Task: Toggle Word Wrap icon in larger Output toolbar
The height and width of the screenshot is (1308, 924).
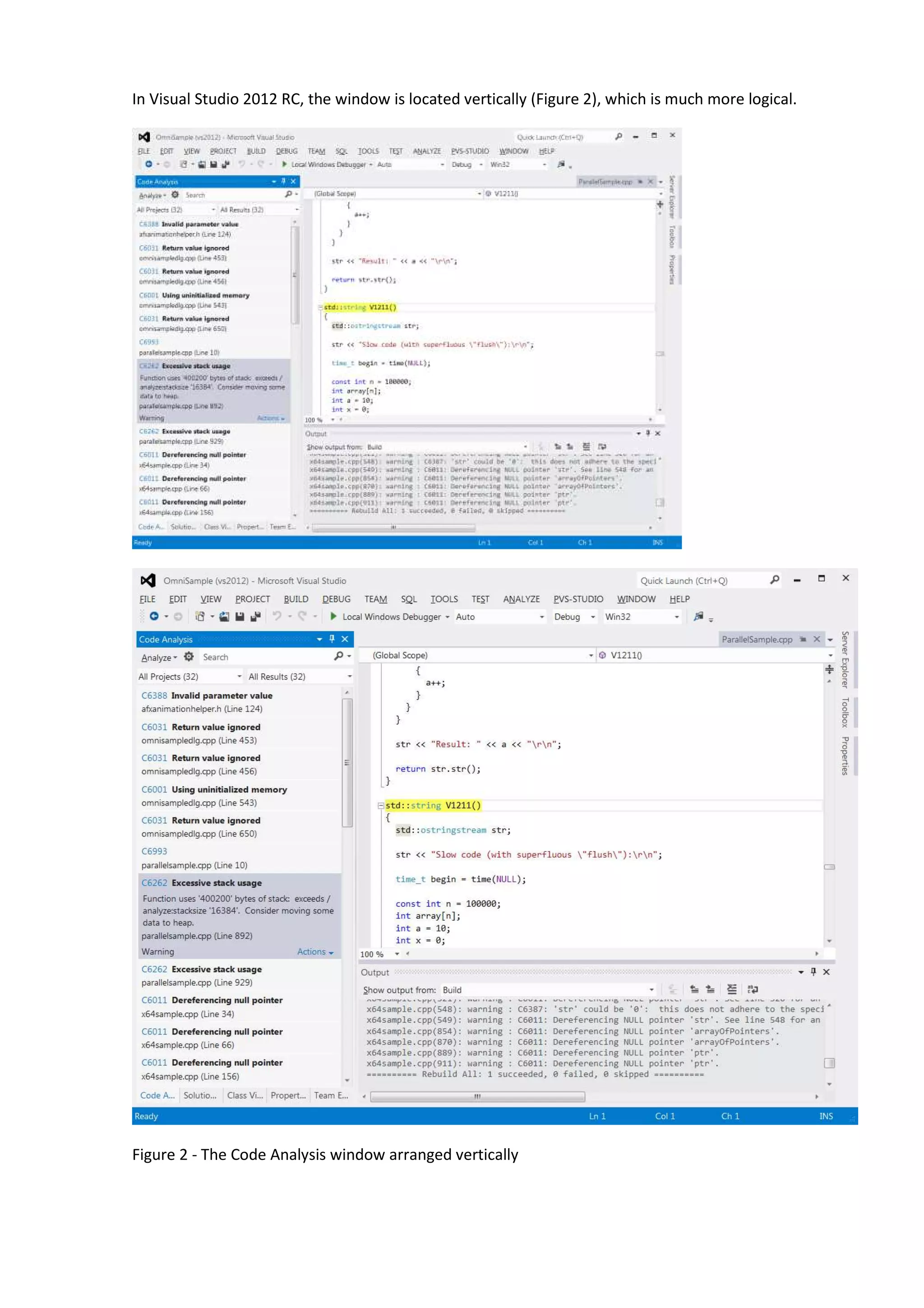Action: [x=753, y=989]
